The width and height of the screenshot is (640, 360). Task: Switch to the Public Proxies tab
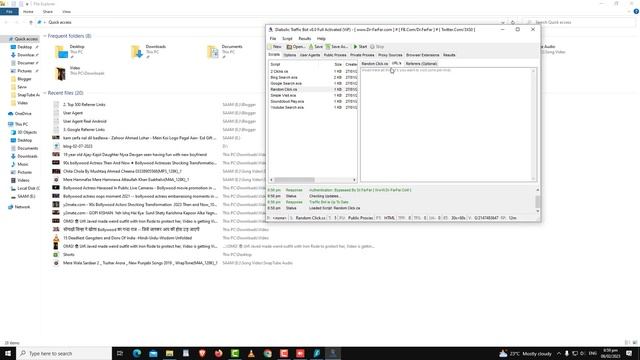335,55
